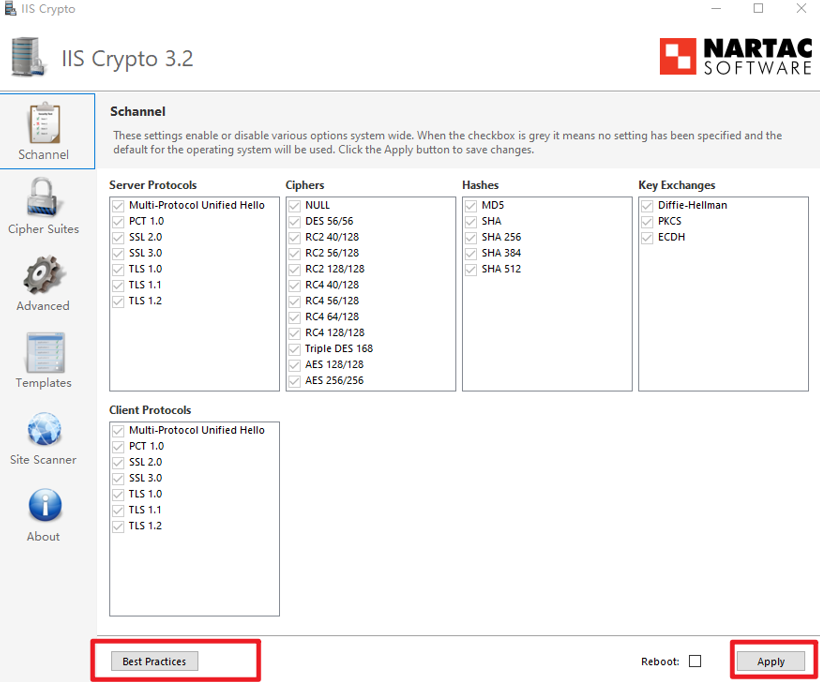Toggle the RC4 128/128 cipher checkbox

pyautogui.click(x=295, y=333)
